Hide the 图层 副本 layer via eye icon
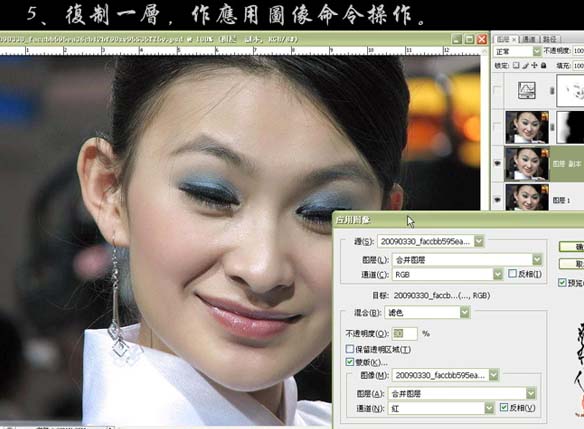 tap(498, 163)
